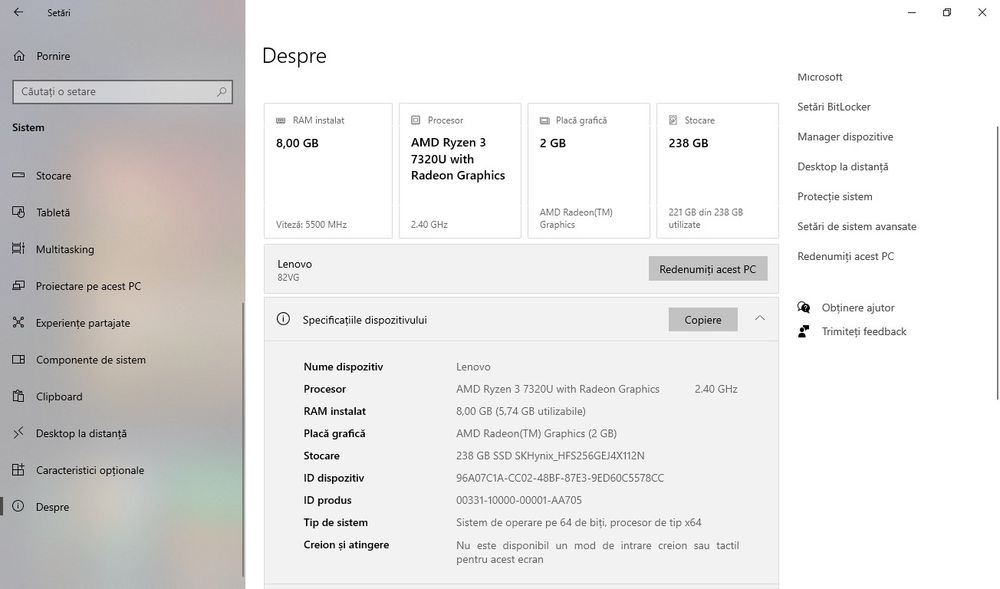
Task: Click Obținere ajutor link
Action: click(858, 308)
